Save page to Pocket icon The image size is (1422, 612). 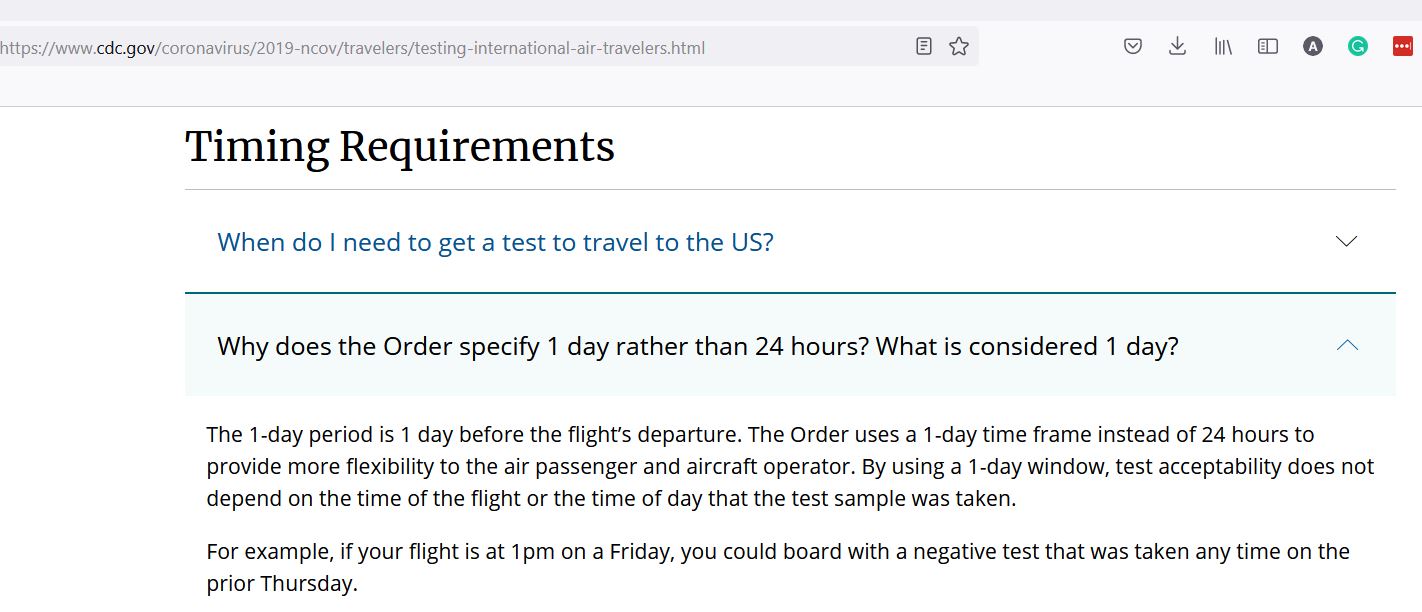[x=1133, y=46]
